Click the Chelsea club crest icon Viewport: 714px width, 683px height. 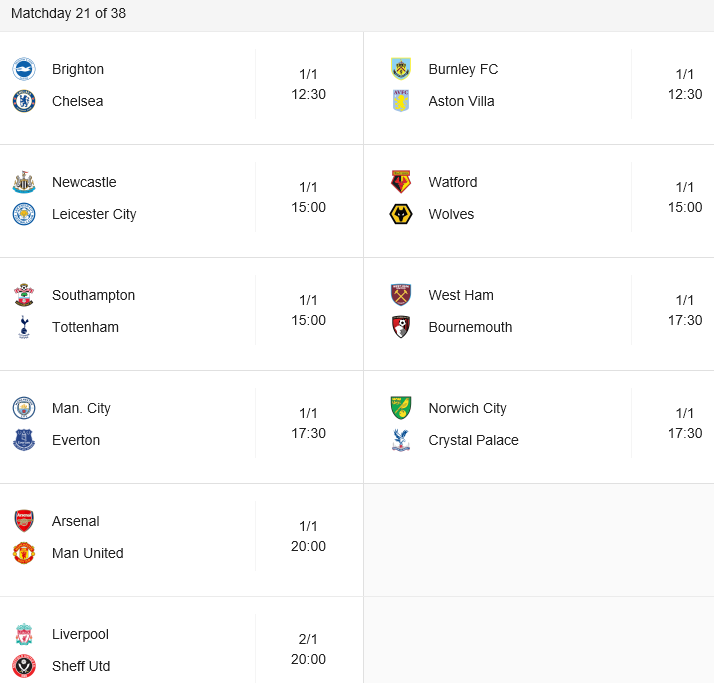coord(24,101)
